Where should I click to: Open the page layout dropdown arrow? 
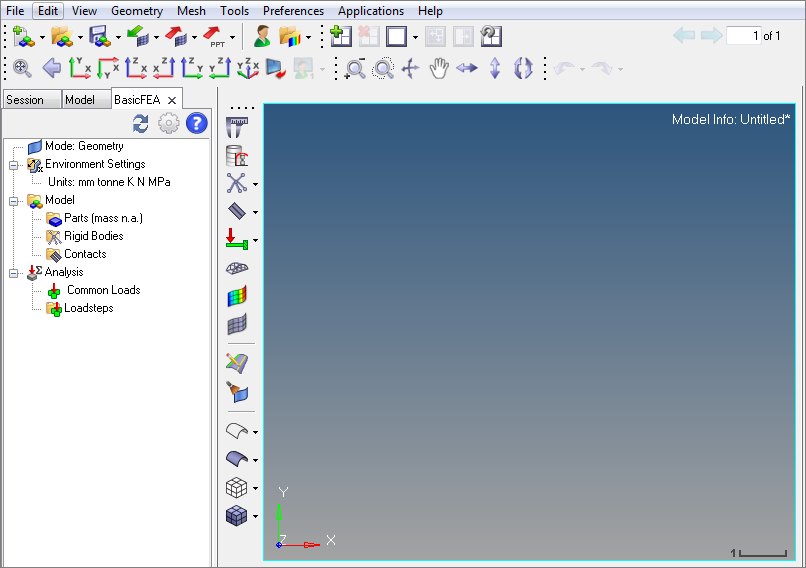click(415, 37)
